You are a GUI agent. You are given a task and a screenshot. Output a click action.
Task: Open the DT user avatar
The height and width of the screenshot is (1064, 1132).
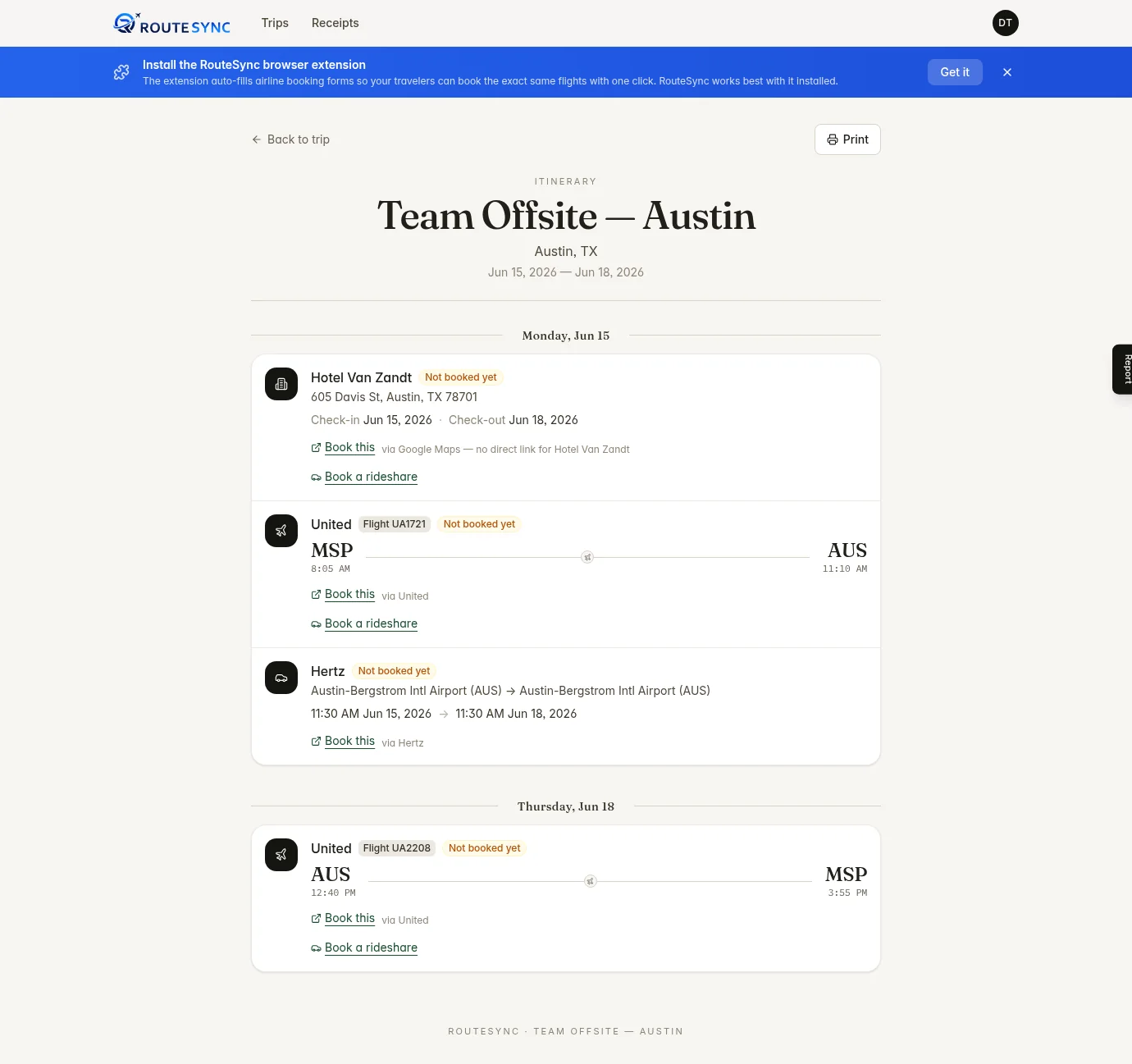[1006, 23]
